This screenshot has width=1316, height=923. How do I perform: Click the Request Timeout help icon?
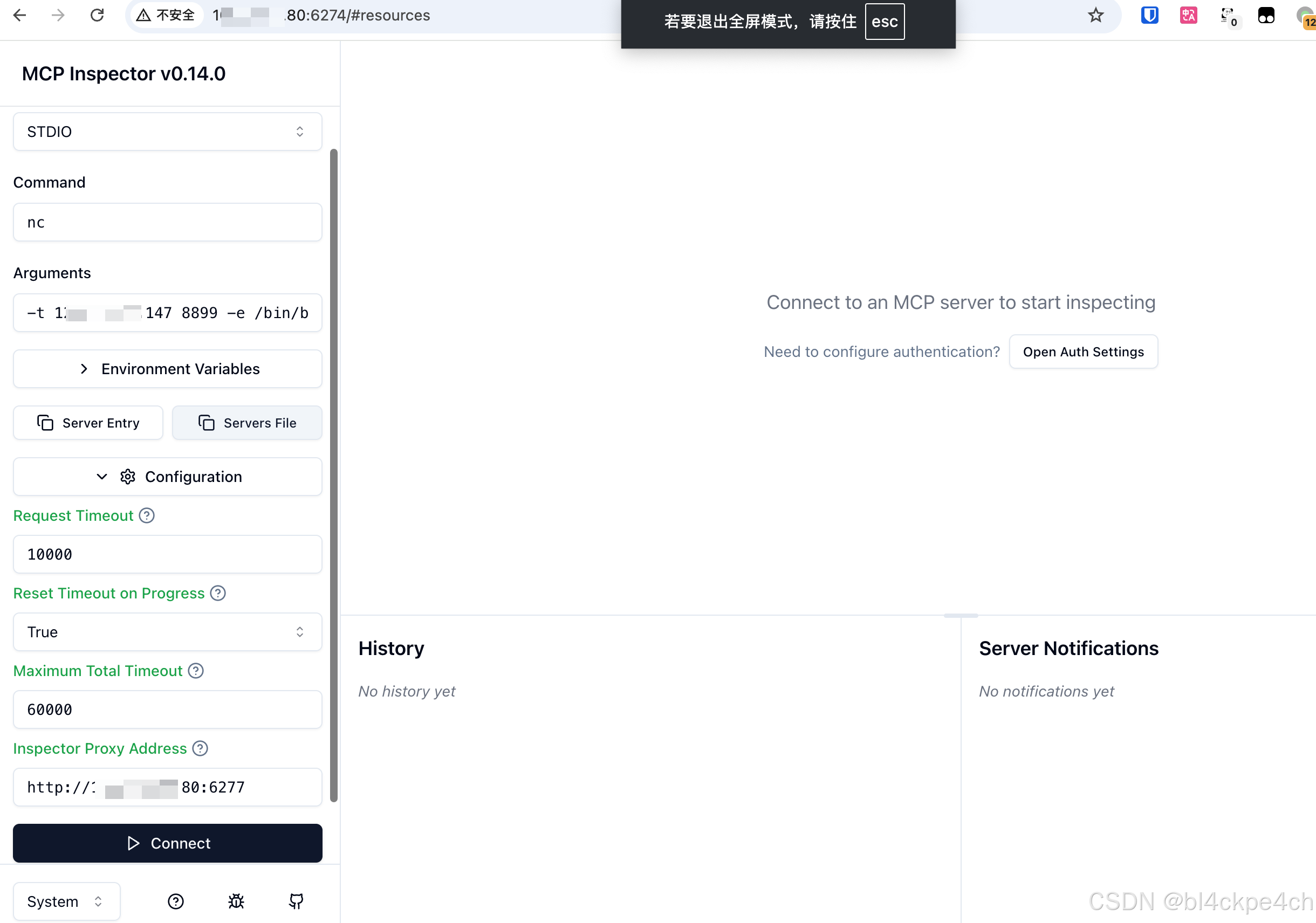147,515
